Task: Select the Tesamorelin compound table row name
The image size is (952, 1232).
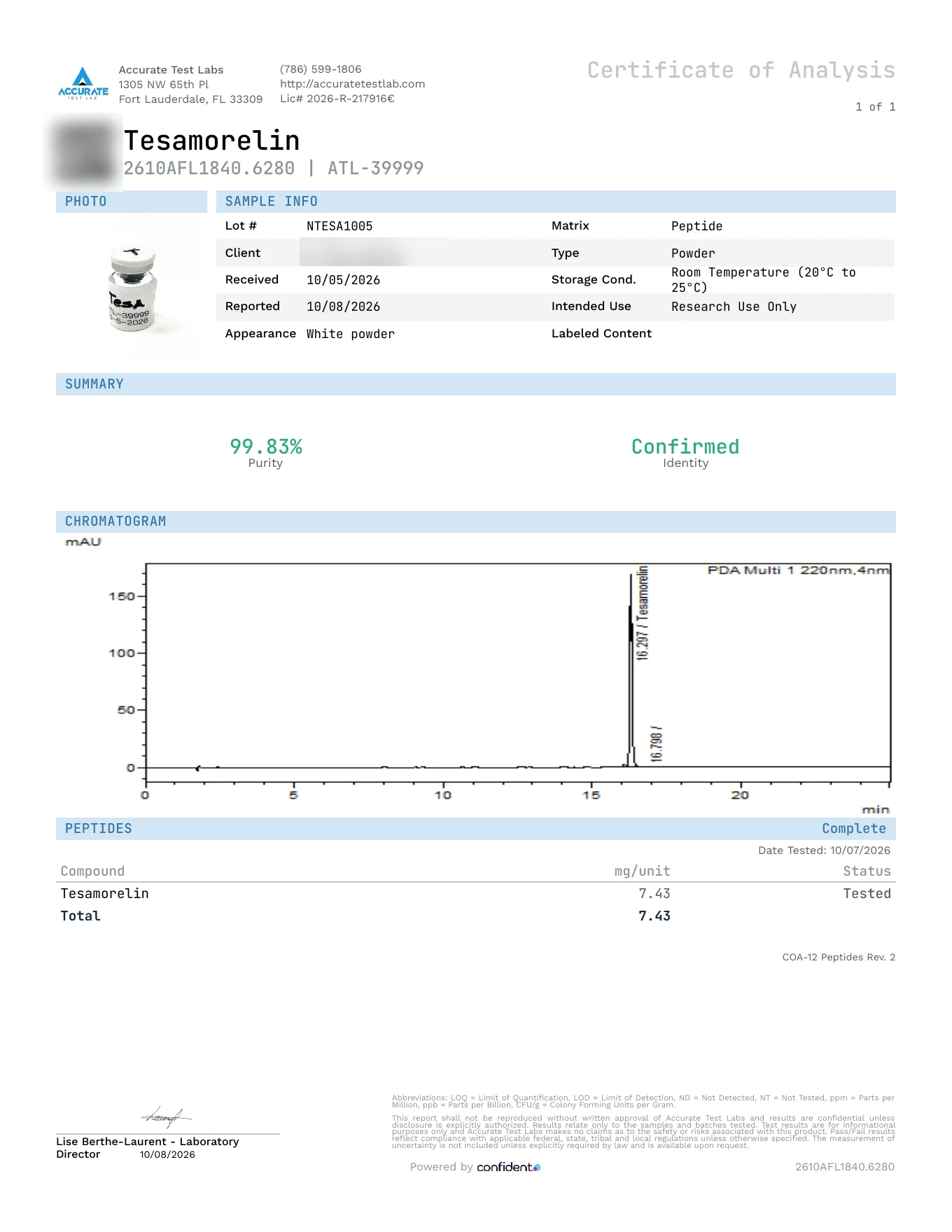Action: 104,894
